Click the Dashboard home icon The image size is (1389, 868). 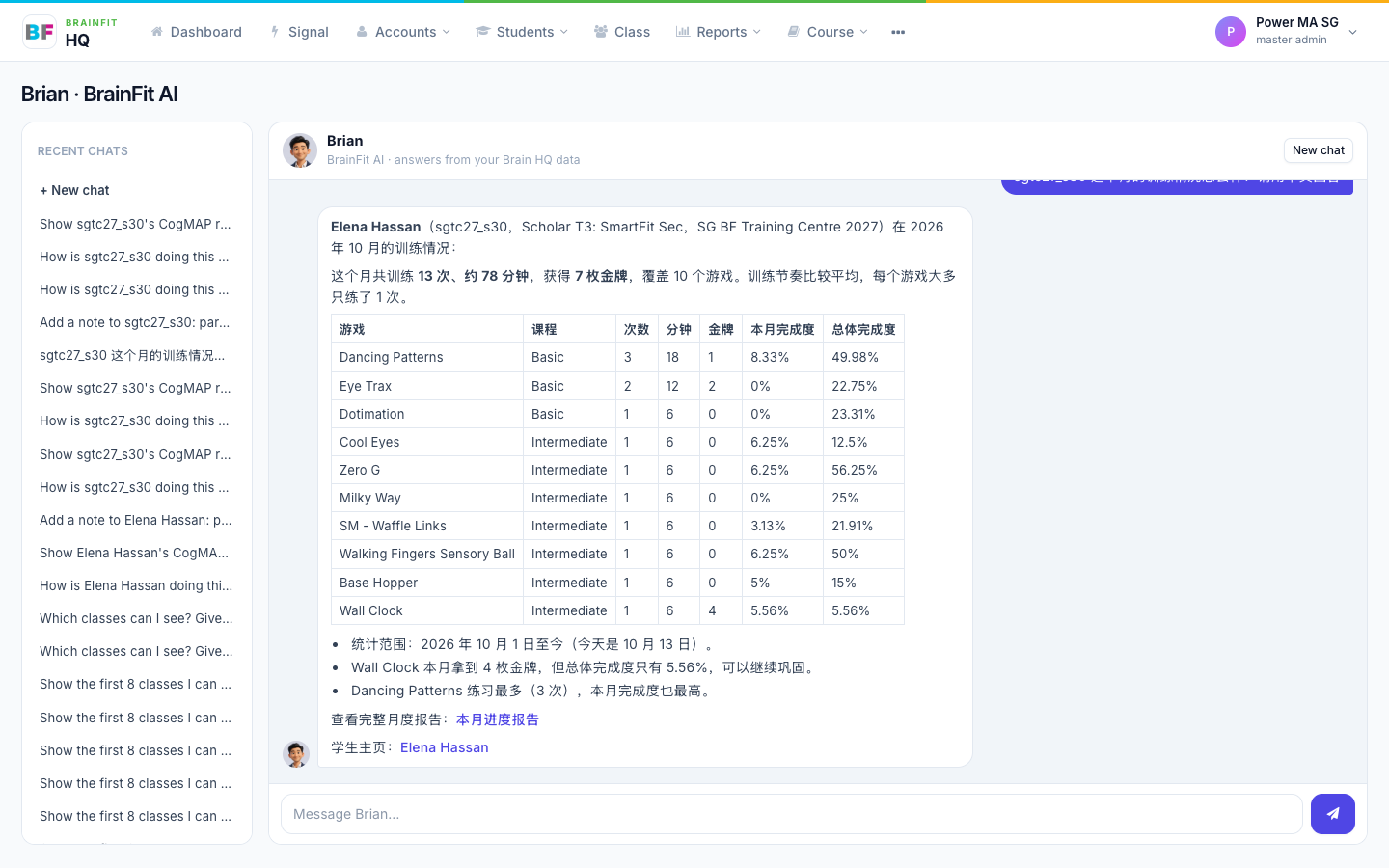click(x=157, y=32)
